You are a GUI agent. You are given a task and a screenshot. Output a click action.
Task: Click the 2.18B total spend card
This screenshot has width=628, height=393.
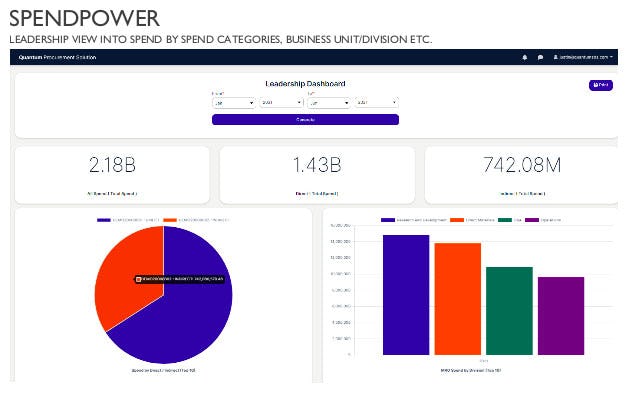[112, 175]
